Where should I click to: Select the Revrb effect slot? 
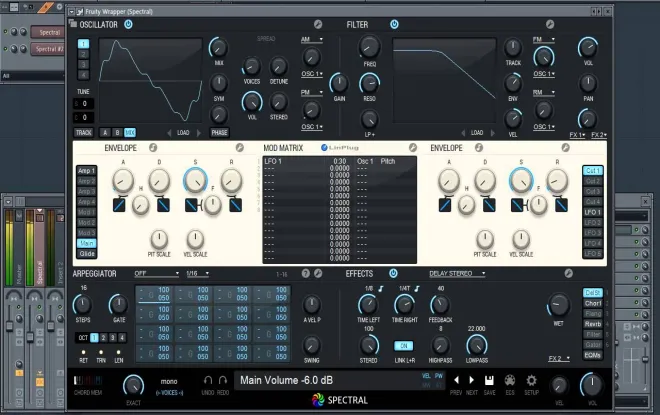[593, 324]
